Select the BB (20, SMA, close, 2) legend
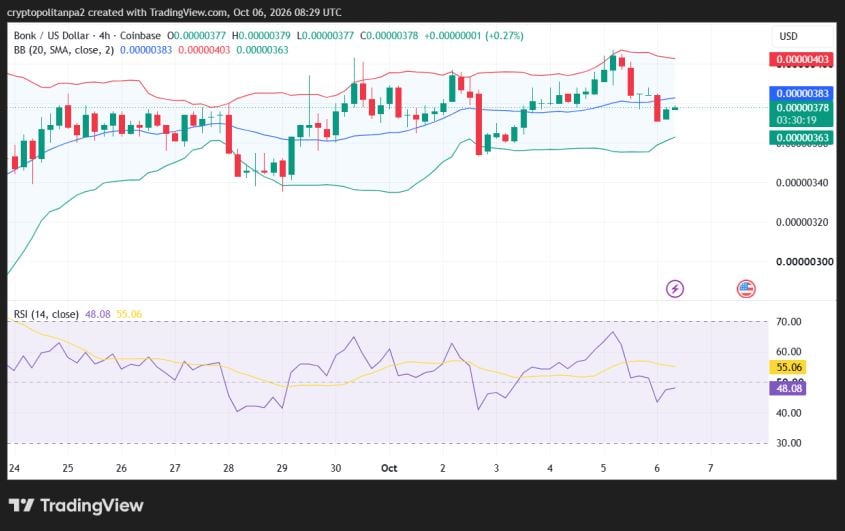845x531 pixels. (64, 50)
